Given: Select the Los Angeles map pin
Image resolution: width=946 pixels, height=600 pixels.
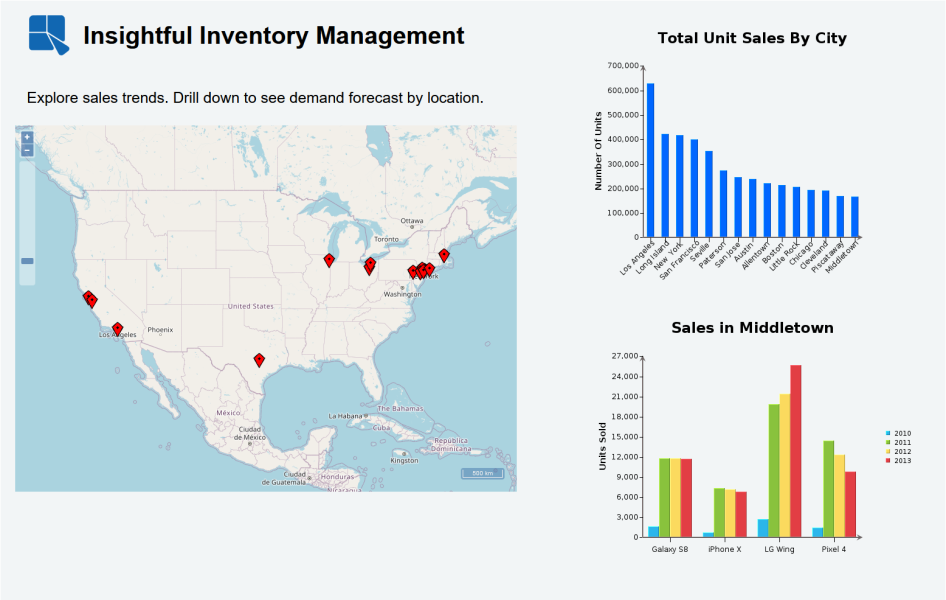Looking at the screenshot, I should [x=117, y=326].
